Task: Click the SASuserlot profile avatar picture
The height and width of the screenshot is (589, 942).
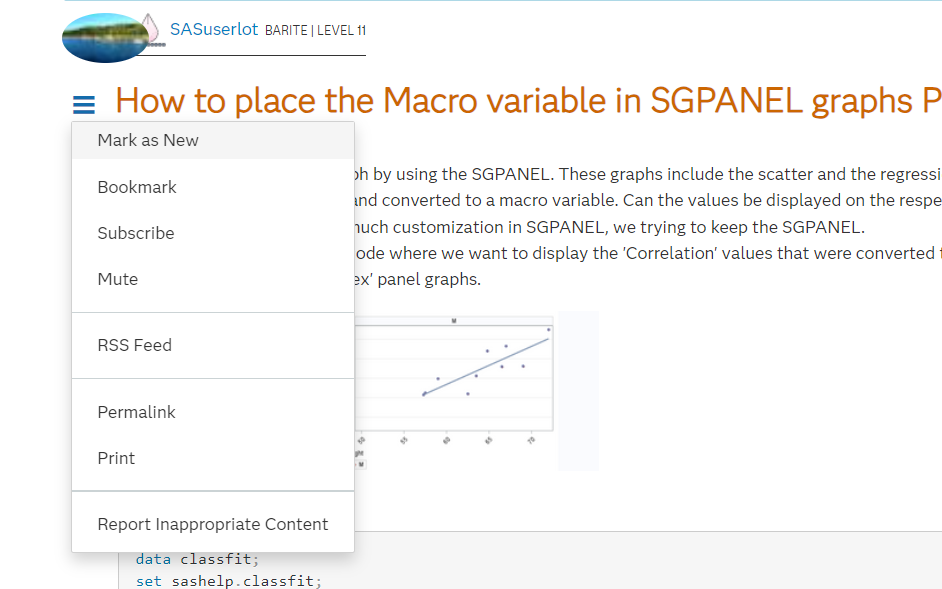Action: coord(104,38)
